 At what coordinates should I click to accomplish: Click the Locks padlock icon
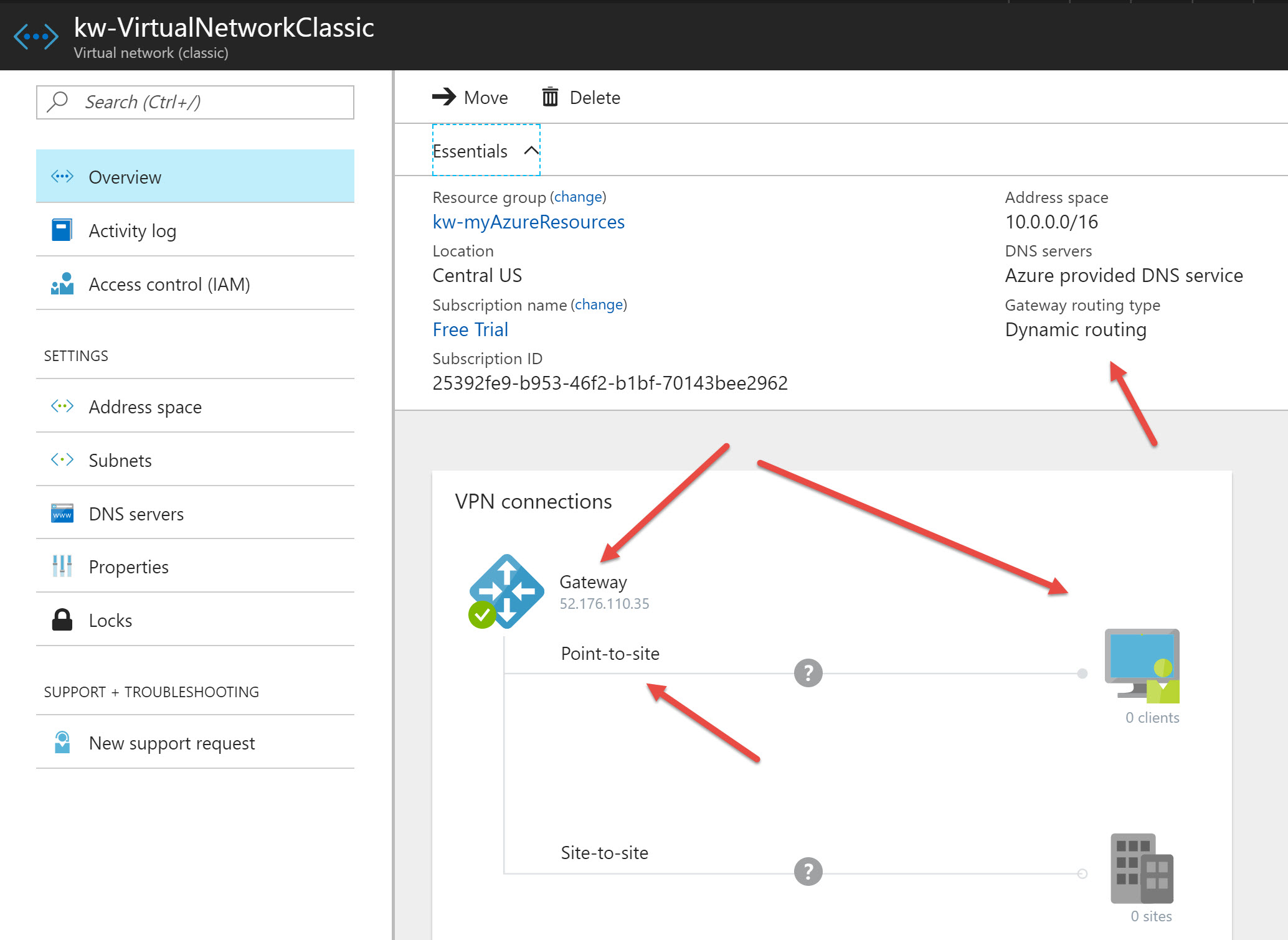tap(62, 619)
